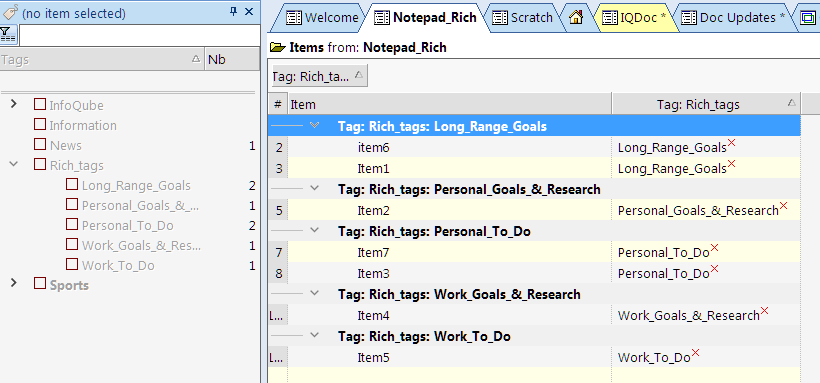Remove Work_To_Do tag from Item5

coord(696,353)
